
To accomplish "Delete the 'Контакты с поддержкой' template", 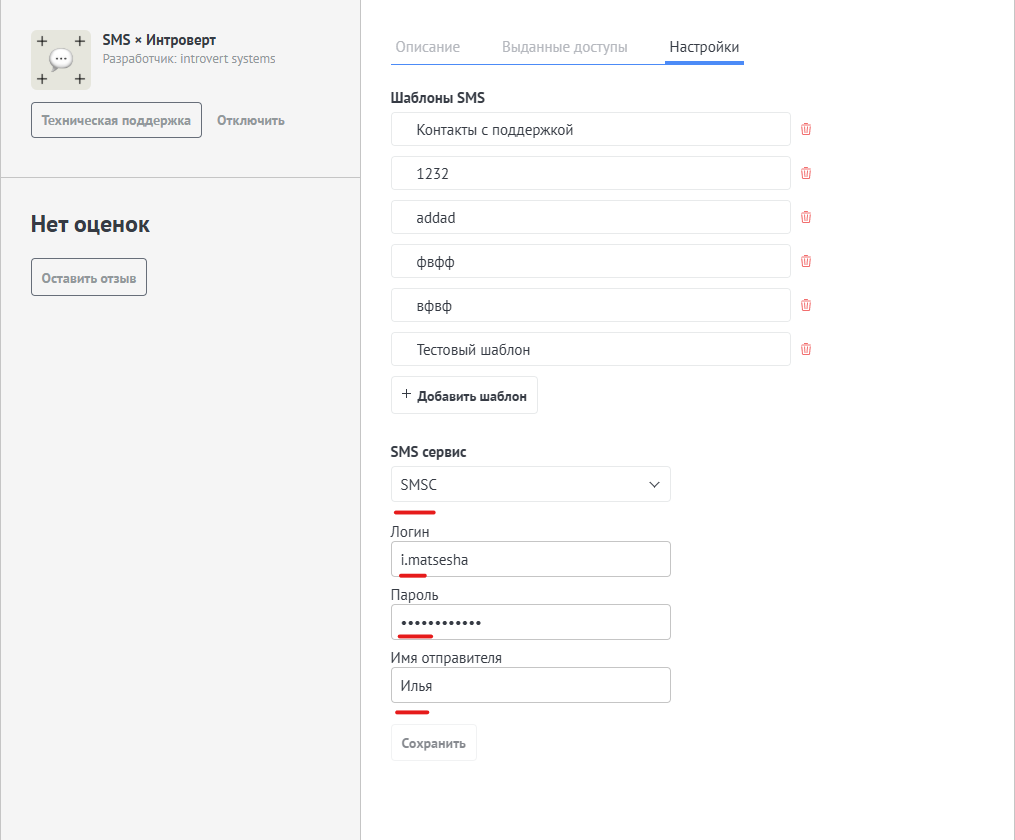I will click(806, 129).
